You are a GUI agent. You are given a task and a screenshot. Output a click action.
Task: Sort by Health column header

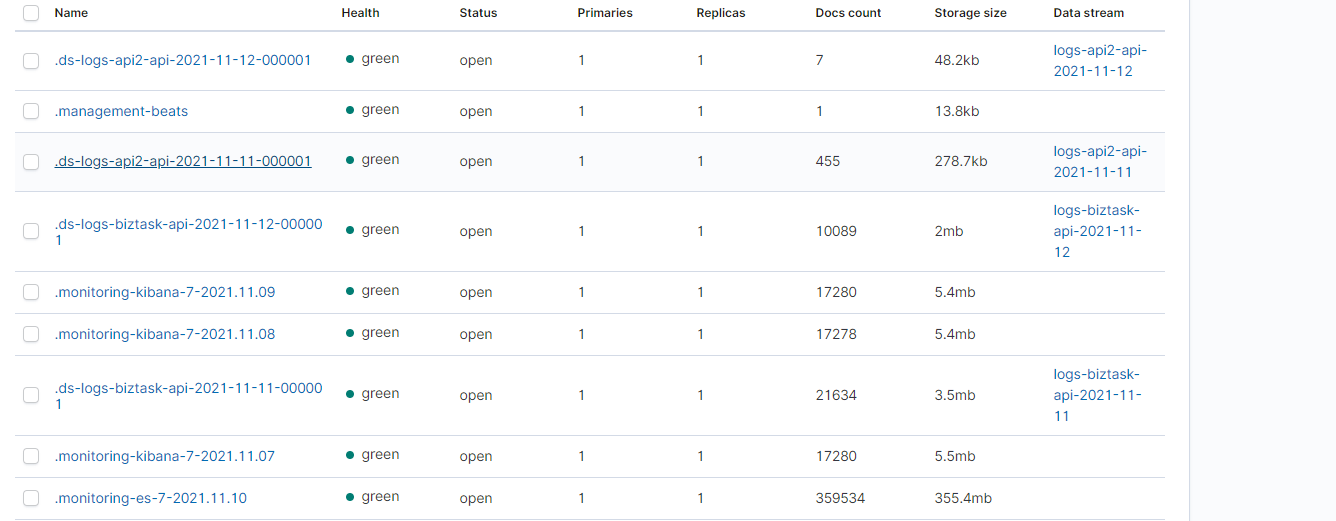360,13
